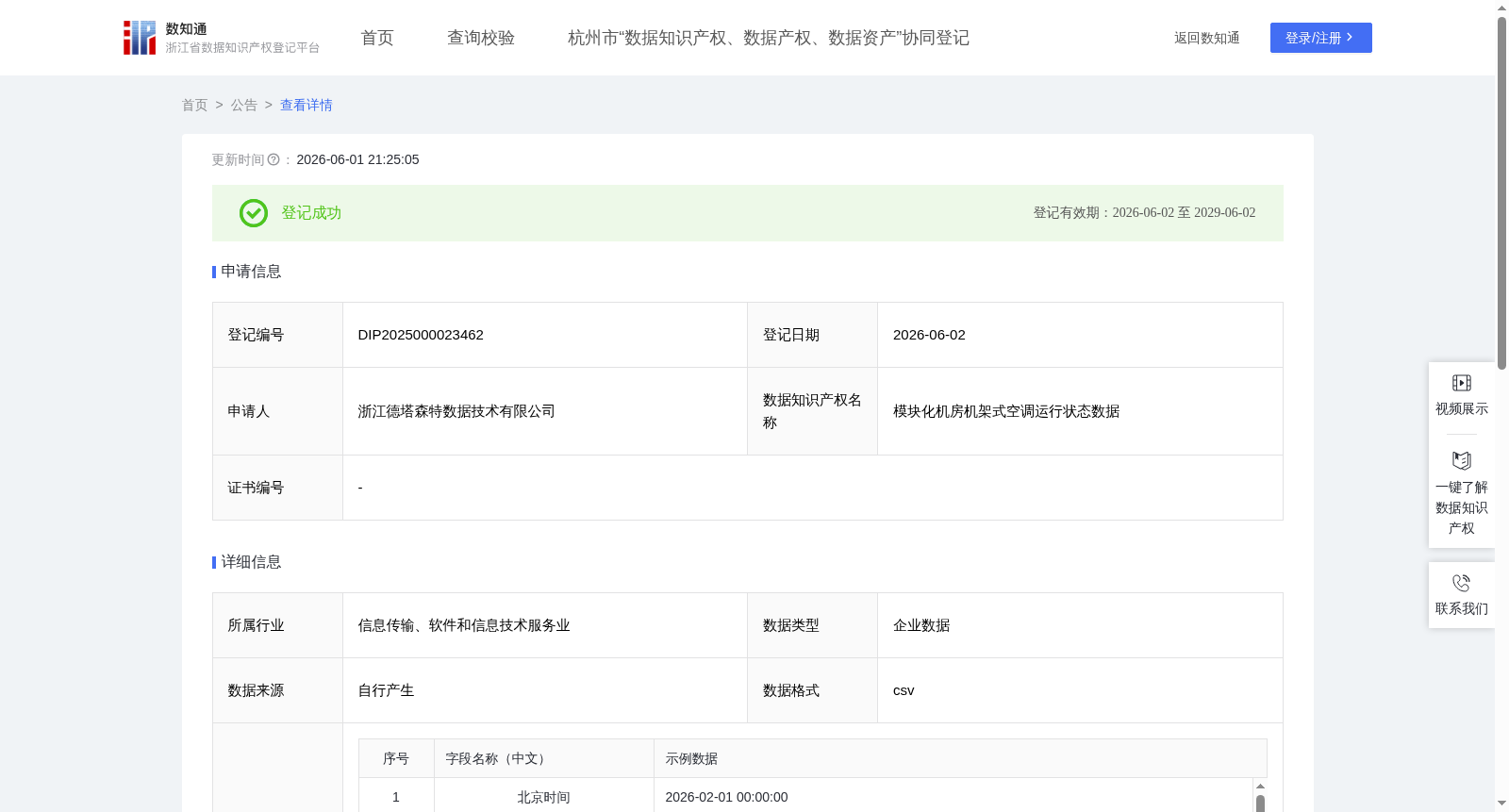Click the 登录/注册 button
1509x812 pixels.
pyautogui.click(x=1321, y=38)
